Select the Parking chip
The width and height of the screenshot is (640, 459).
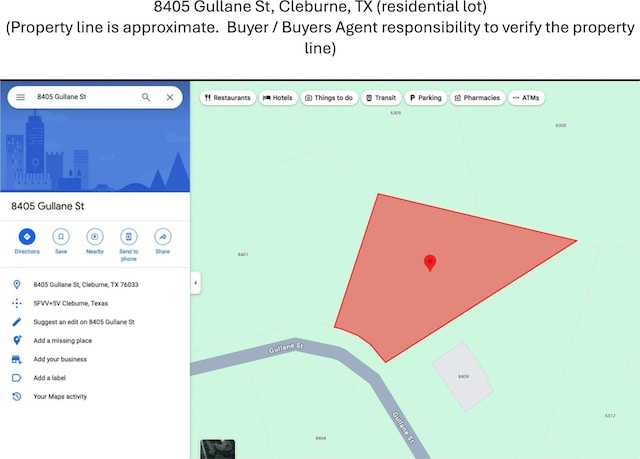(426, 98)
